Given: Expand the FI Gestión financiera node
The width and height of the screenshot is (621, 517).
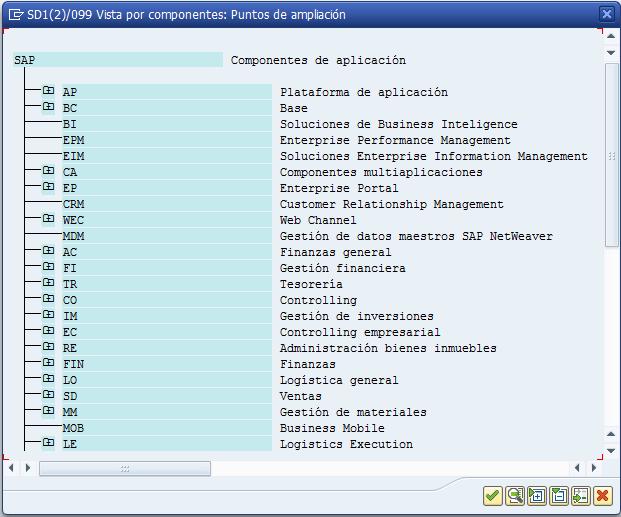Looking at the screenshot, I should pos(48,267).
